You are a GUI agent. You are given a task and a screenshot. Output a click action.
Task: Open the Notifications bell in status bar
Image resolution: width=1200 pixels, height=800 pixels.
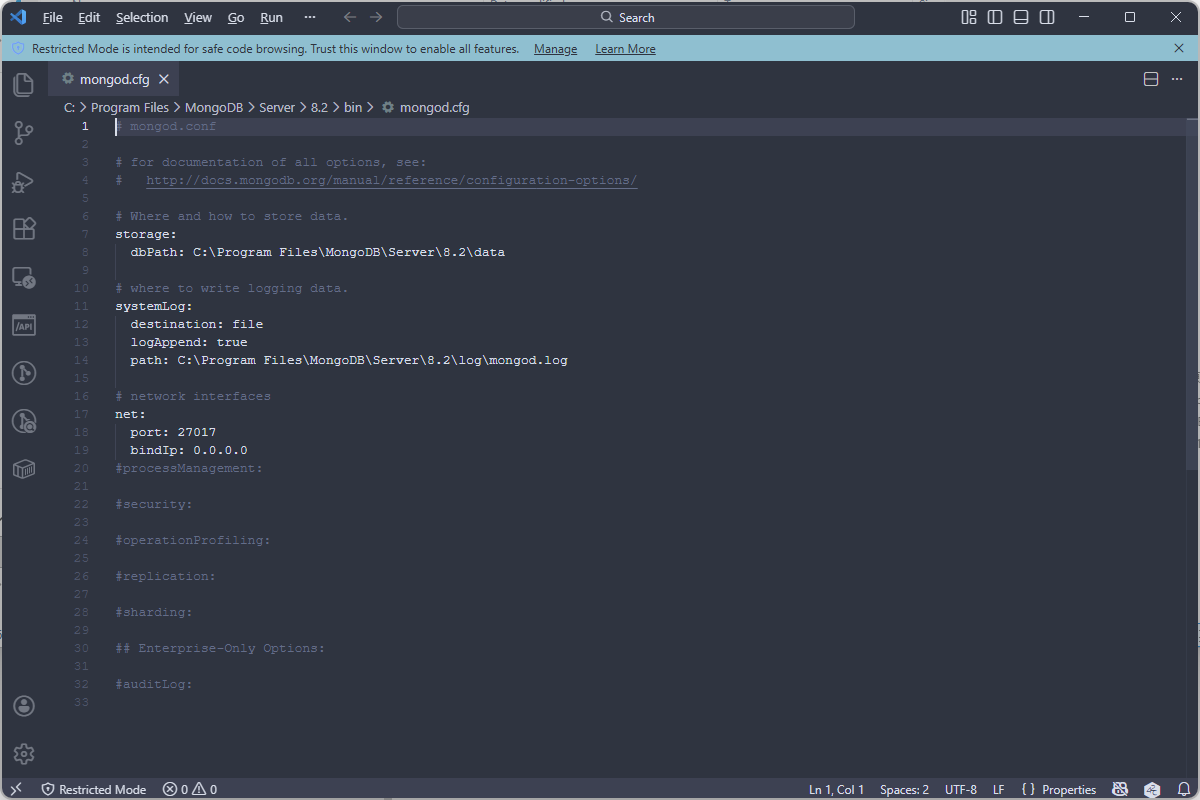(x=1184, y=789)
